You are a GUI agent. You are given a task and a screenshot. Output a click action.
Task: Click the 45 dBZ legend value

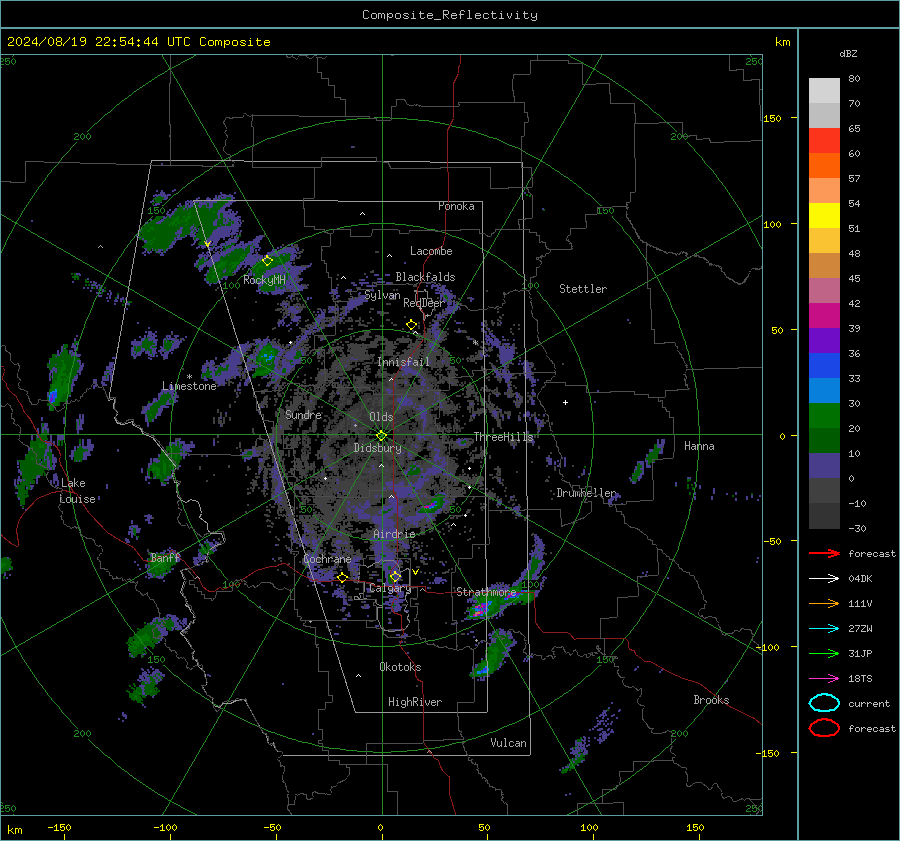pos(854,278)
